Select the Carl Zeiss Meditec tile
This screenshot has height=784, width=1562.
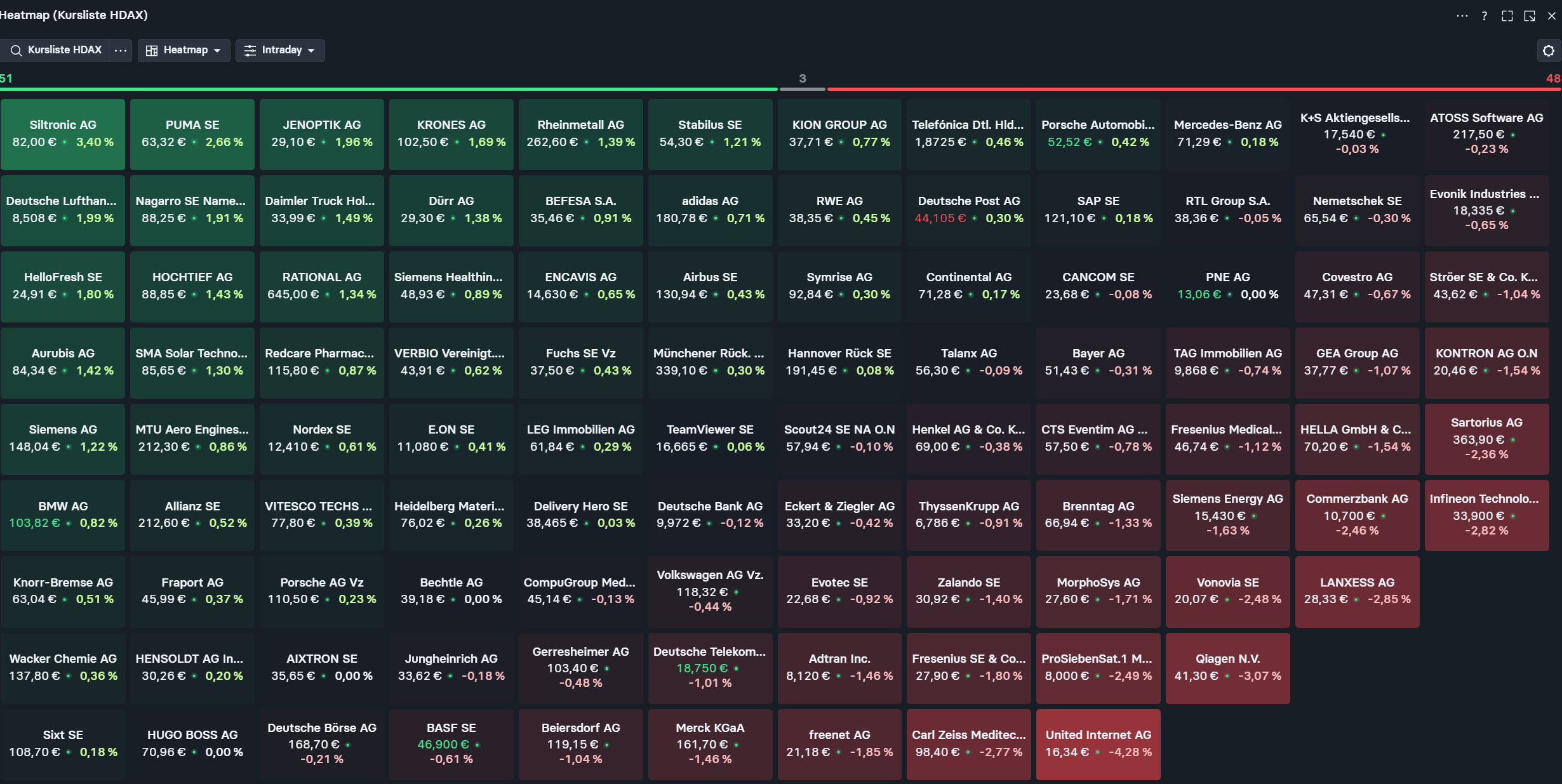click(969, 744)
